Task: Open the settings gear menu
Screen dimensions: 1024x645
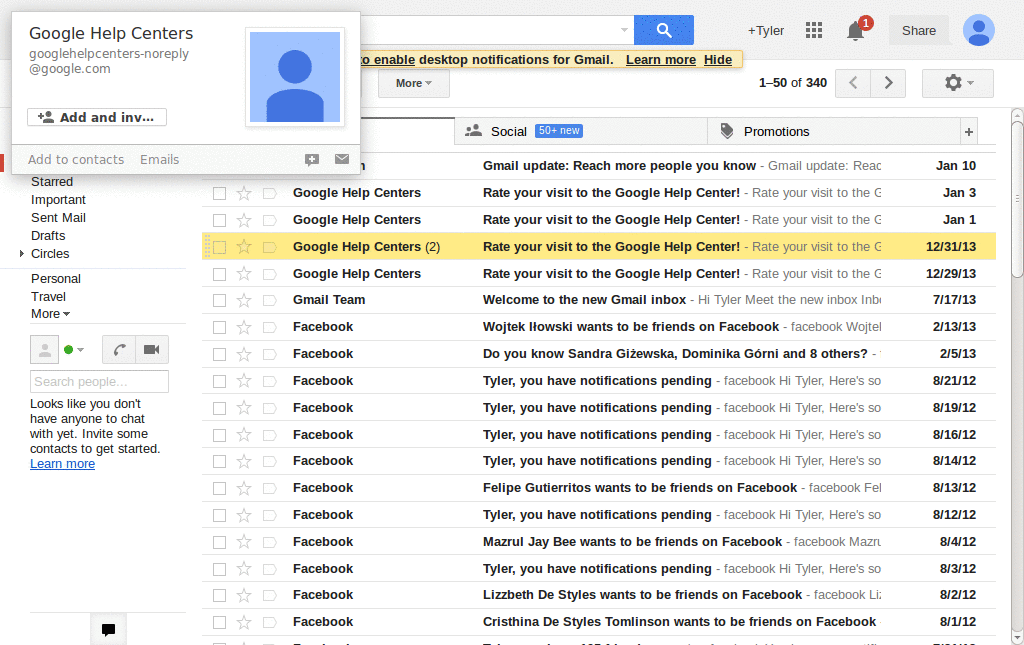Action: coord(958,83)
